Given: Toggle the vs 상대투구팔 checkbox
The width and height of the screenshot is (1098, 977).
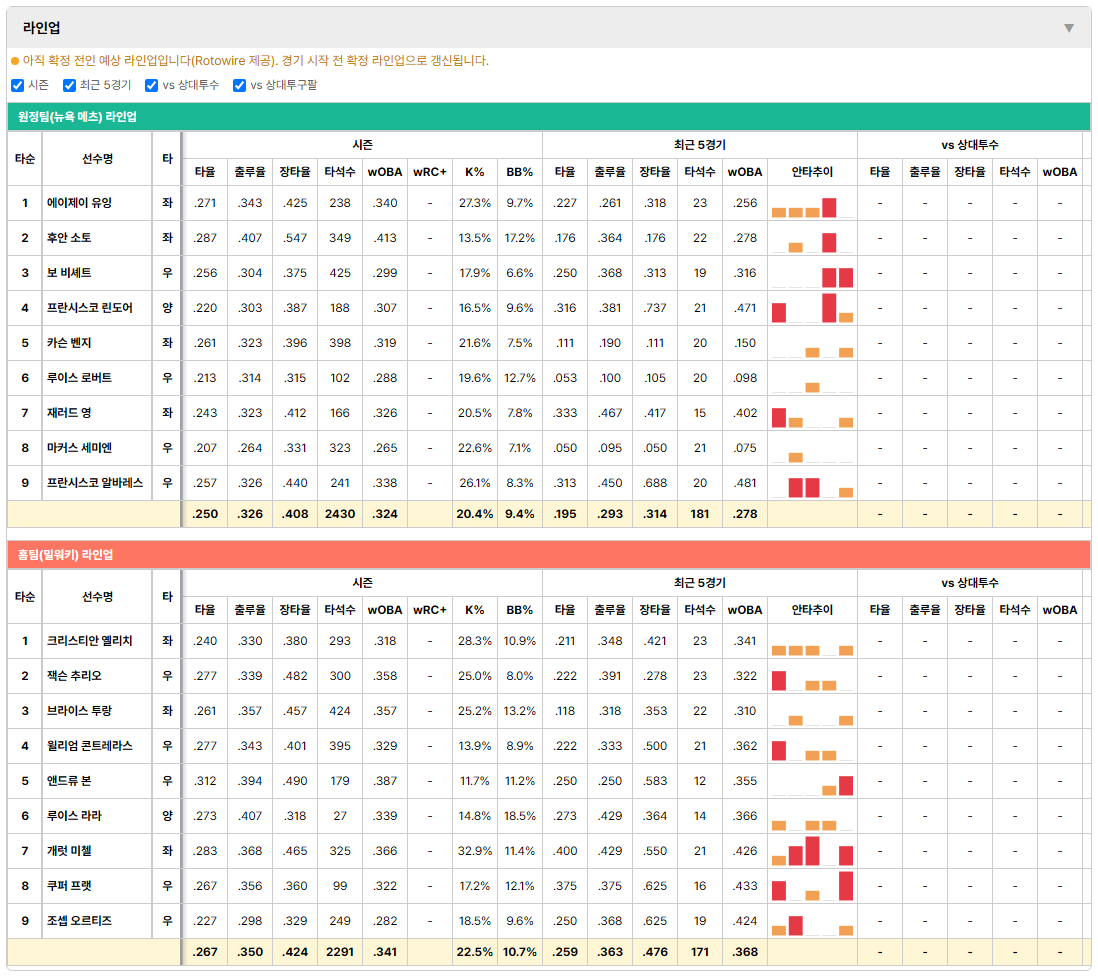Looking at the screenshot, I should 239,85.
